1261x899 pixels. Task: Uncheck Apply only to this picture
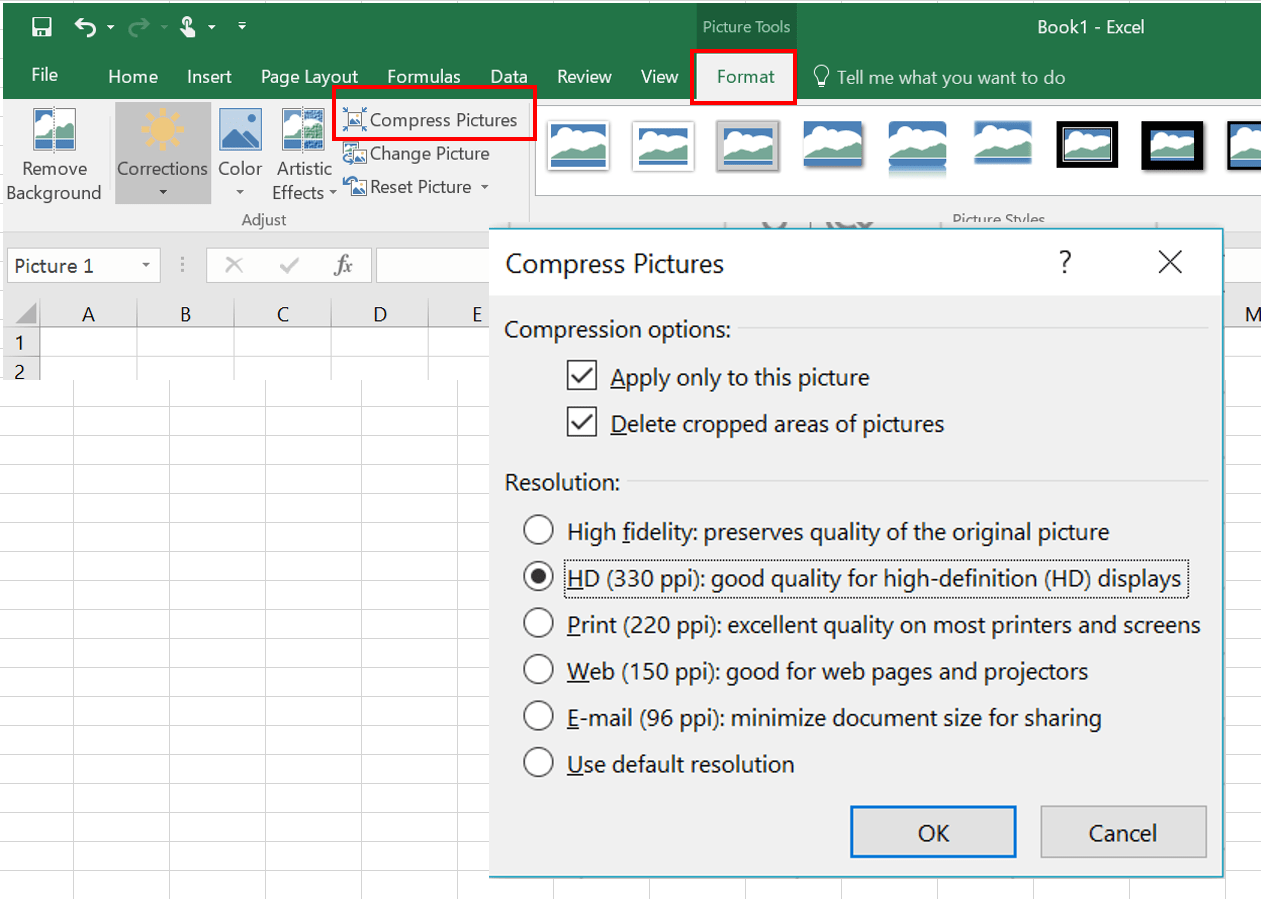[x=581, y=375]
